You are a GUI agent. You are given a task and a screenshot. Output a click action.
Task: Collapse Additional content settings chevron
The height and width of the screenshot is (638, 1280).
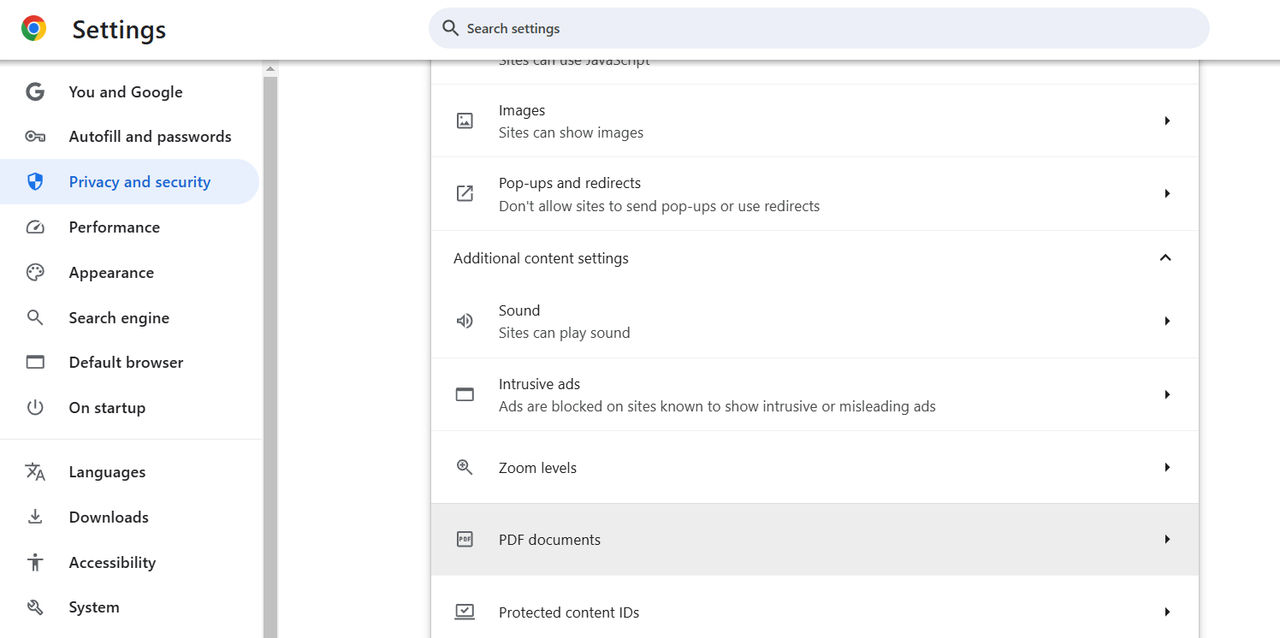point(1165,258)
